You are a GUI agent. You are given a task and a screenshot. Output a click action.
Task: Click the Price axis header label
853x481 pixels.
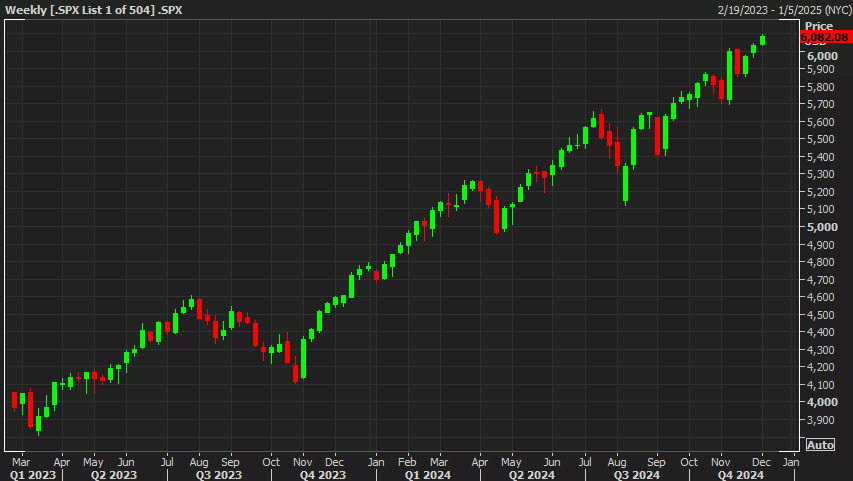point(819,26)
